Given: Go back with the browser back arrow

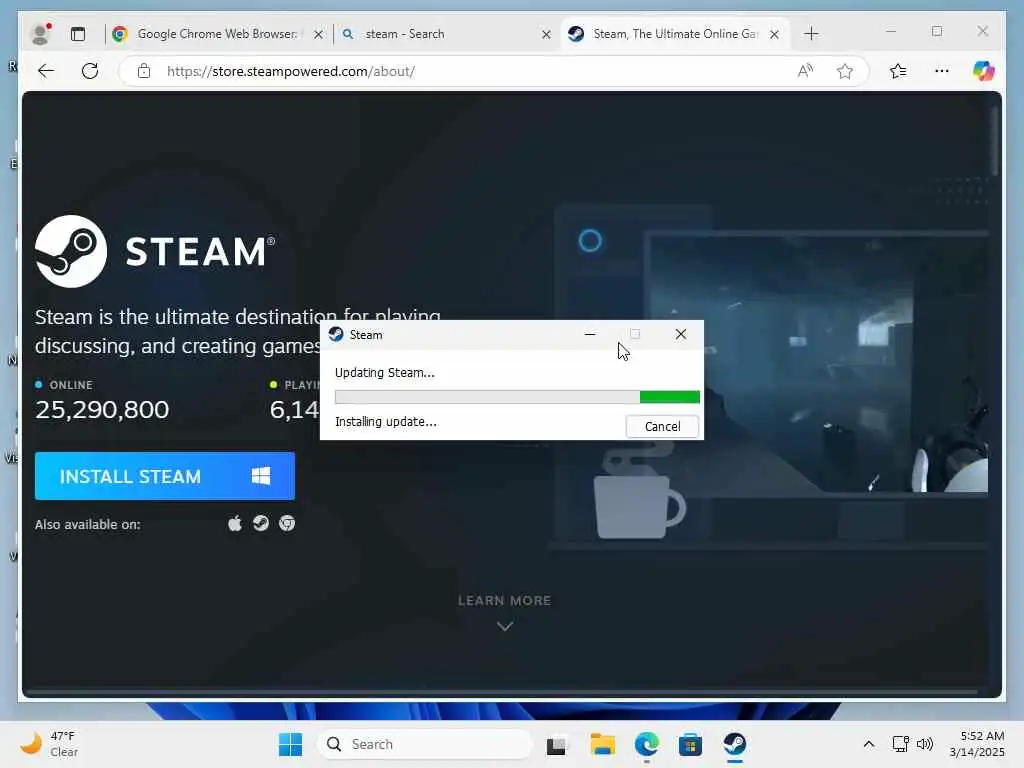Looking at the screenshot, I should [46, 71].
